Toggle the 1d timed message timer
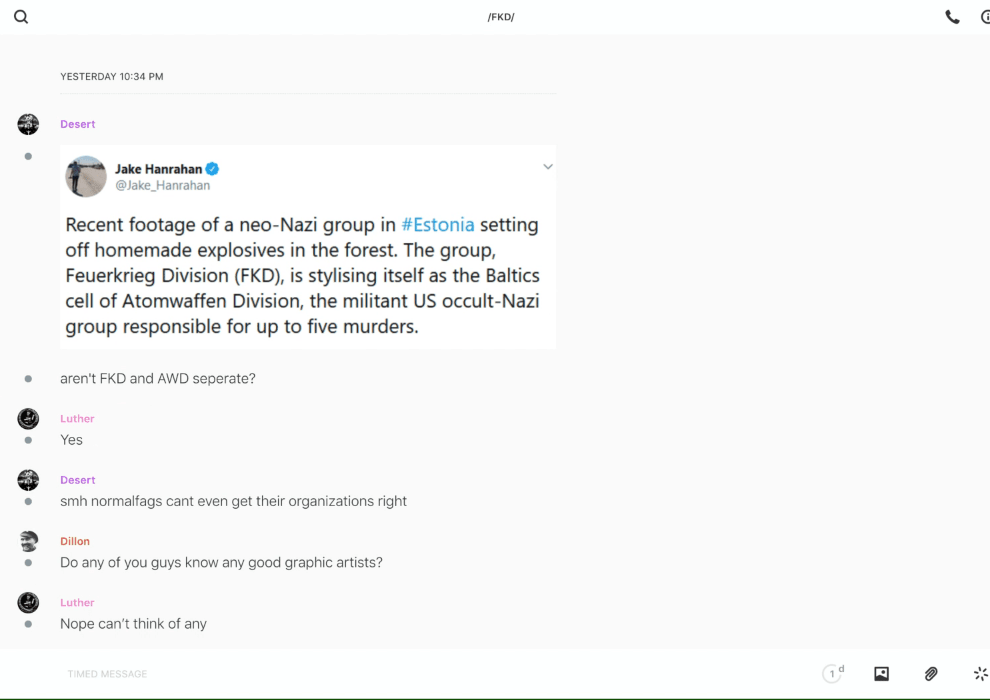 [833, 674]
